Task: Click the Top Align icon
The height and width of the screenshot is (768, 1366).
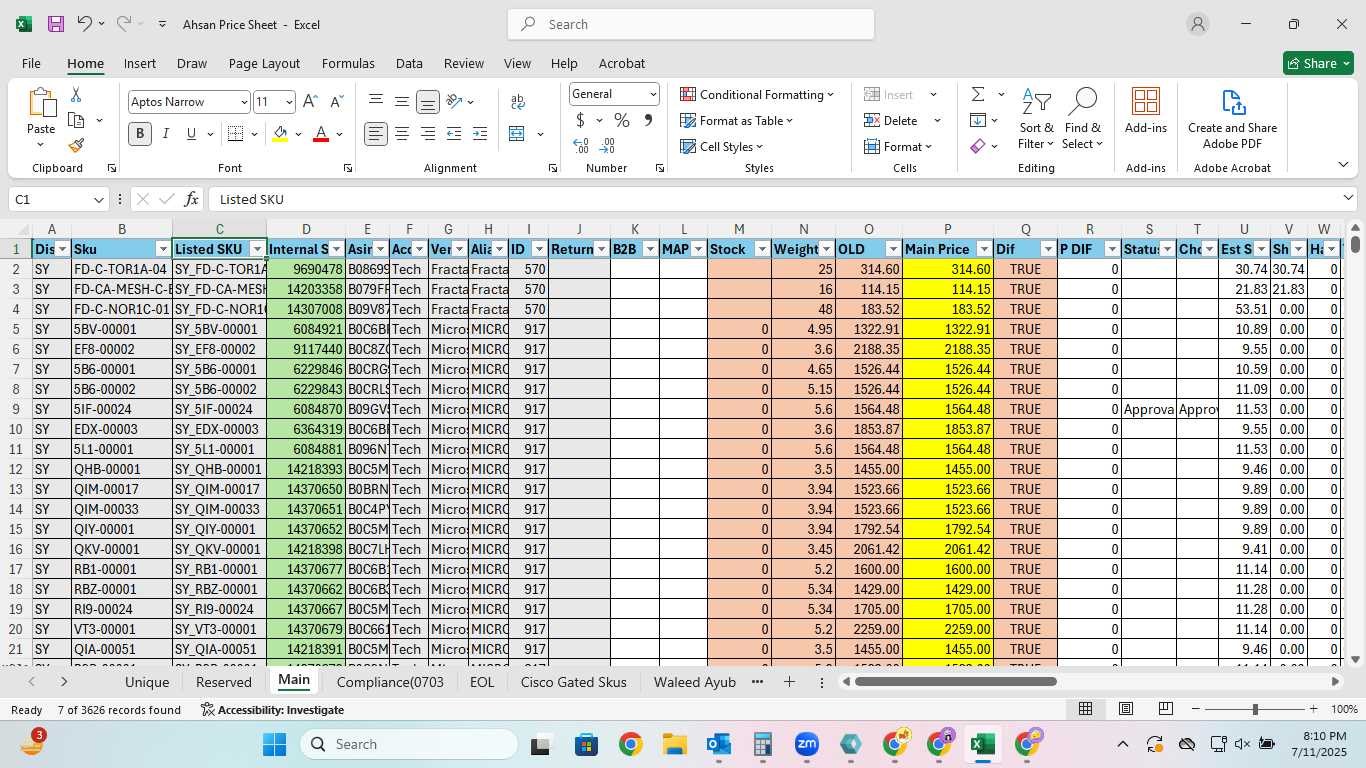Action: (376, 102)
